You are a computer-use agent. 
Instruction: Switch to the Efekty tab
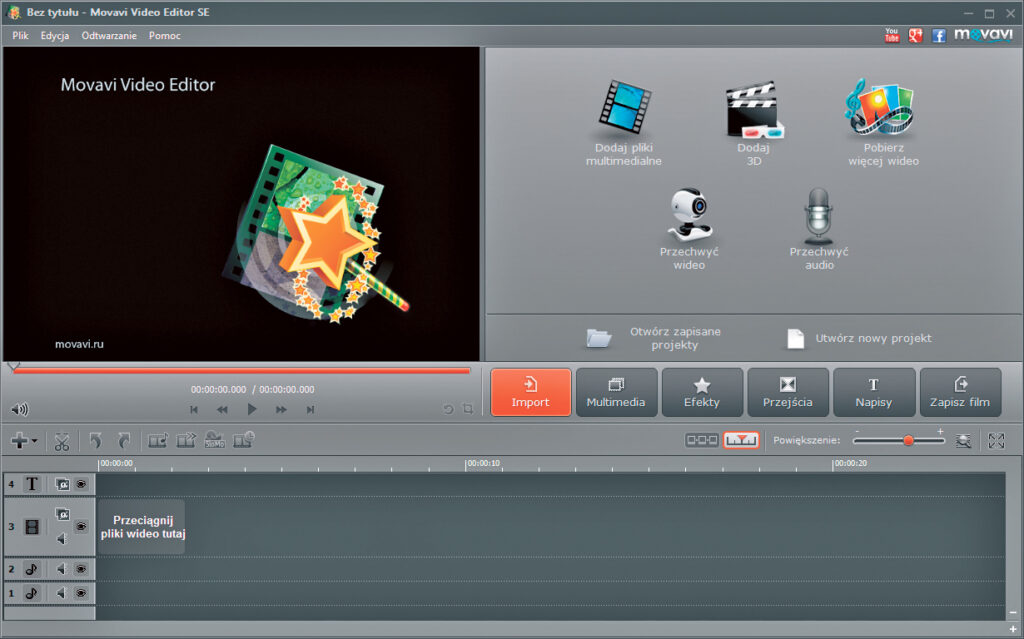[x=702, y=392]
